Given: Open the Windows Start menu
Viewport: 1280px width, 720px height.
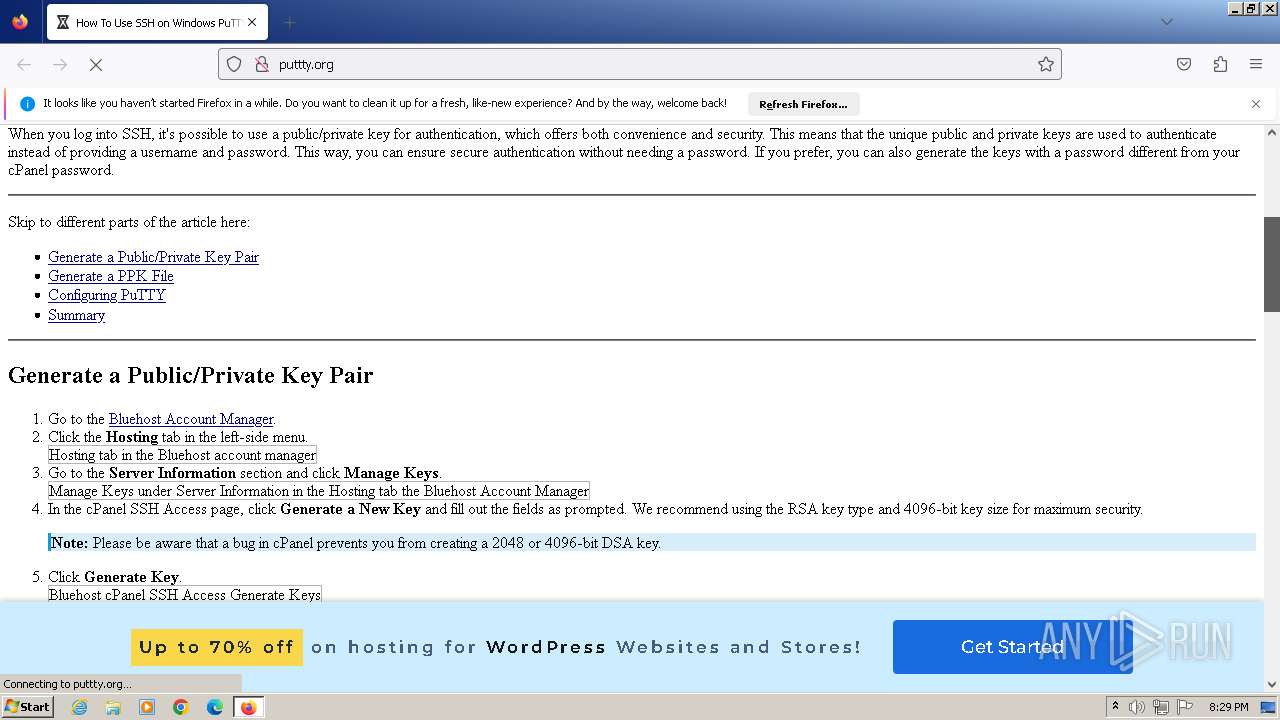Looking at the screenshot, I should [x=27, y=707].
